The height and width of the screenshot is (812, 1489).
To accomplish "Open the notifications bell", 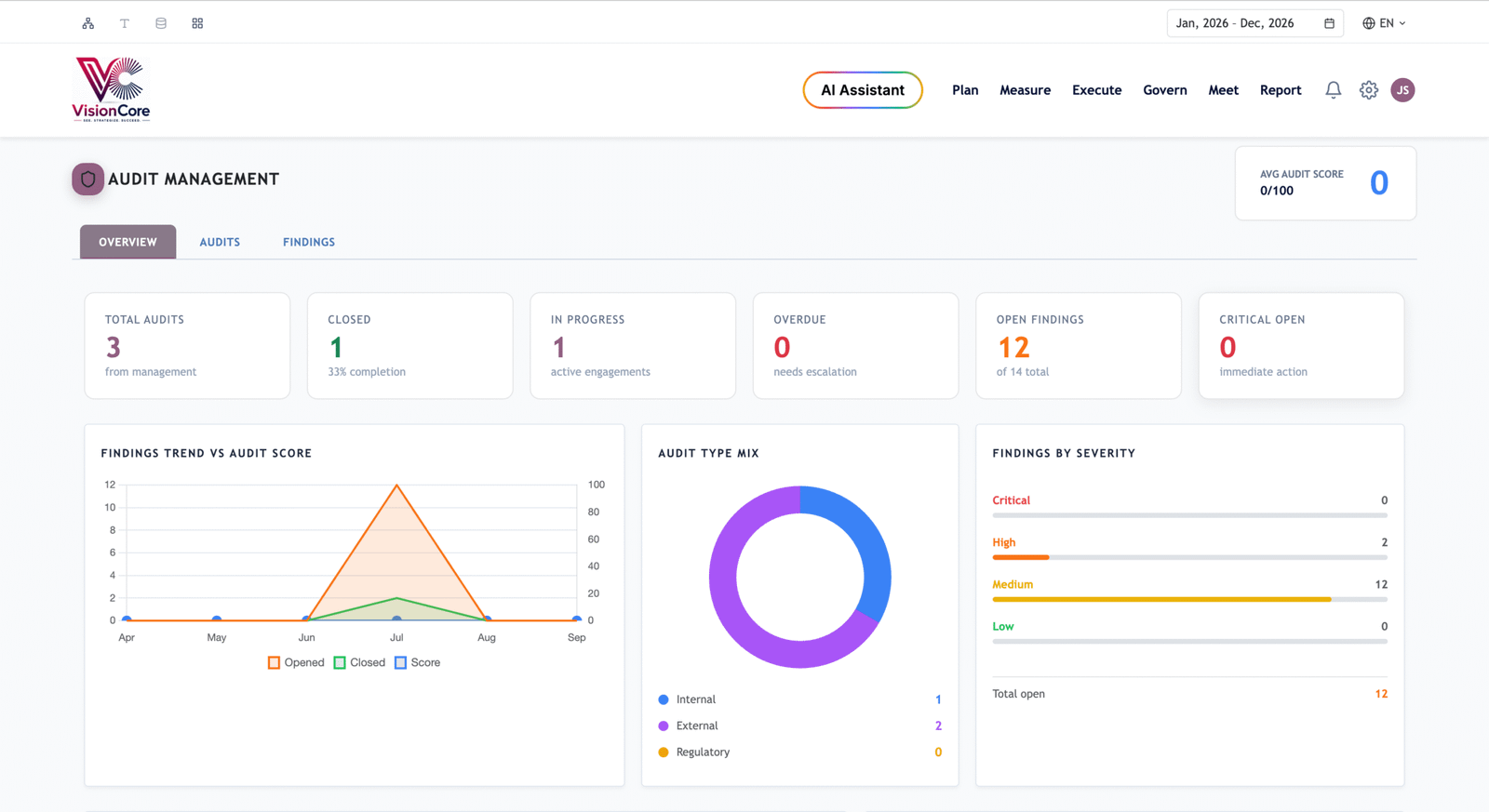I will tap(1334, 90).
